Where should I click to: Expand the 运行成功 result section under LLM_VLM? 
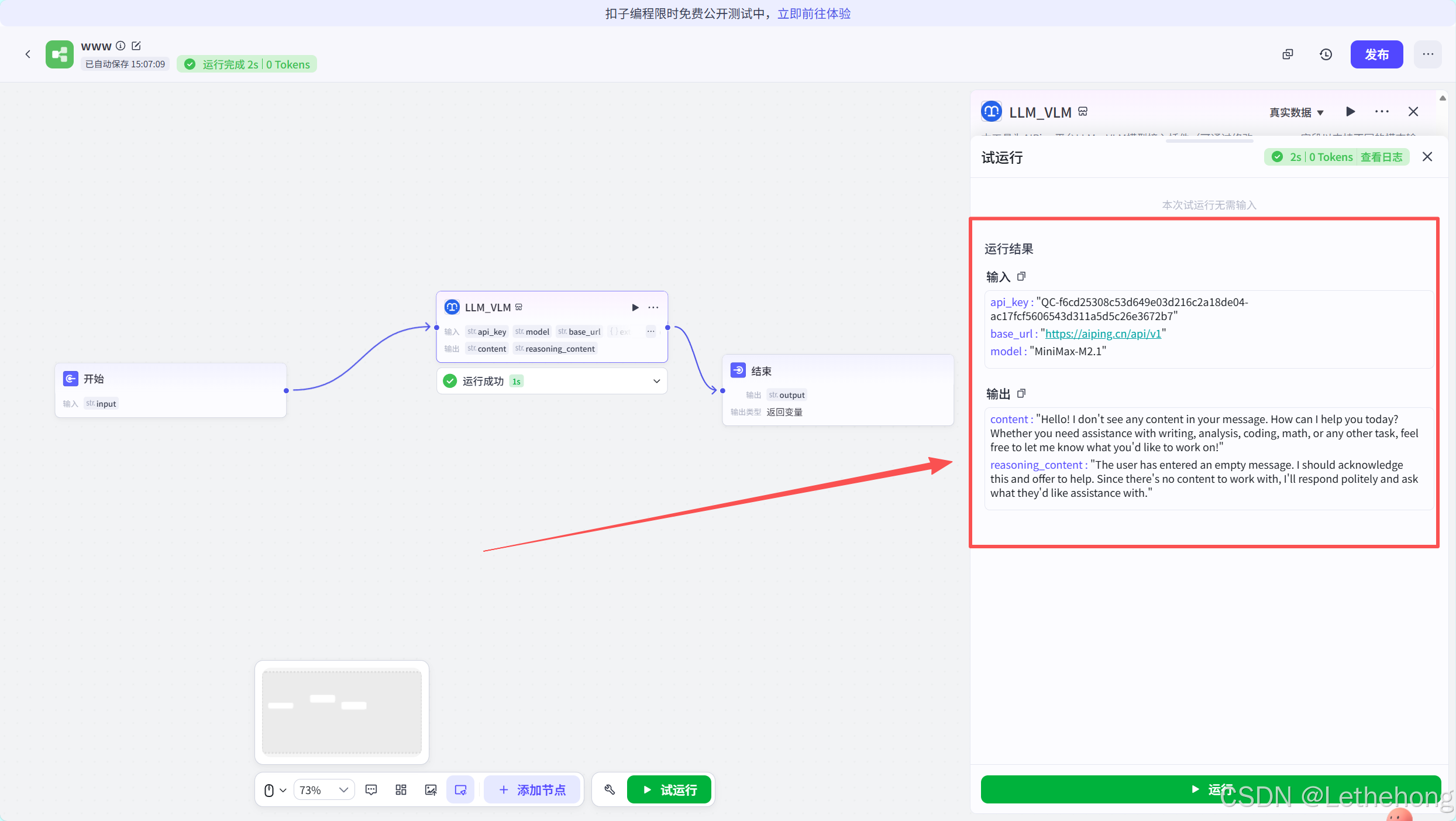click(x=656, y=381)
